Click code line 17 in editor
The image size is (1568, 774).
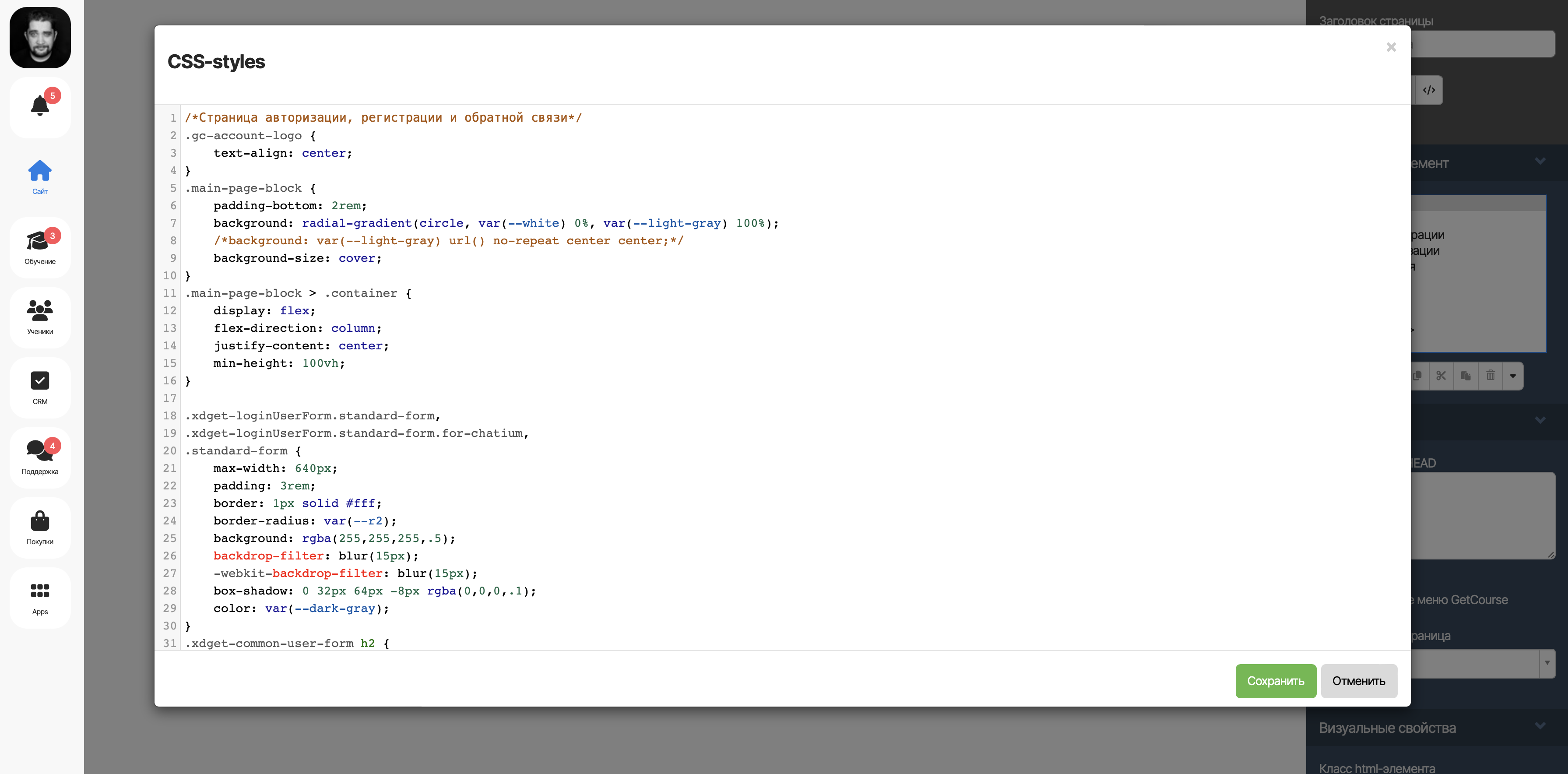point(487,398)
